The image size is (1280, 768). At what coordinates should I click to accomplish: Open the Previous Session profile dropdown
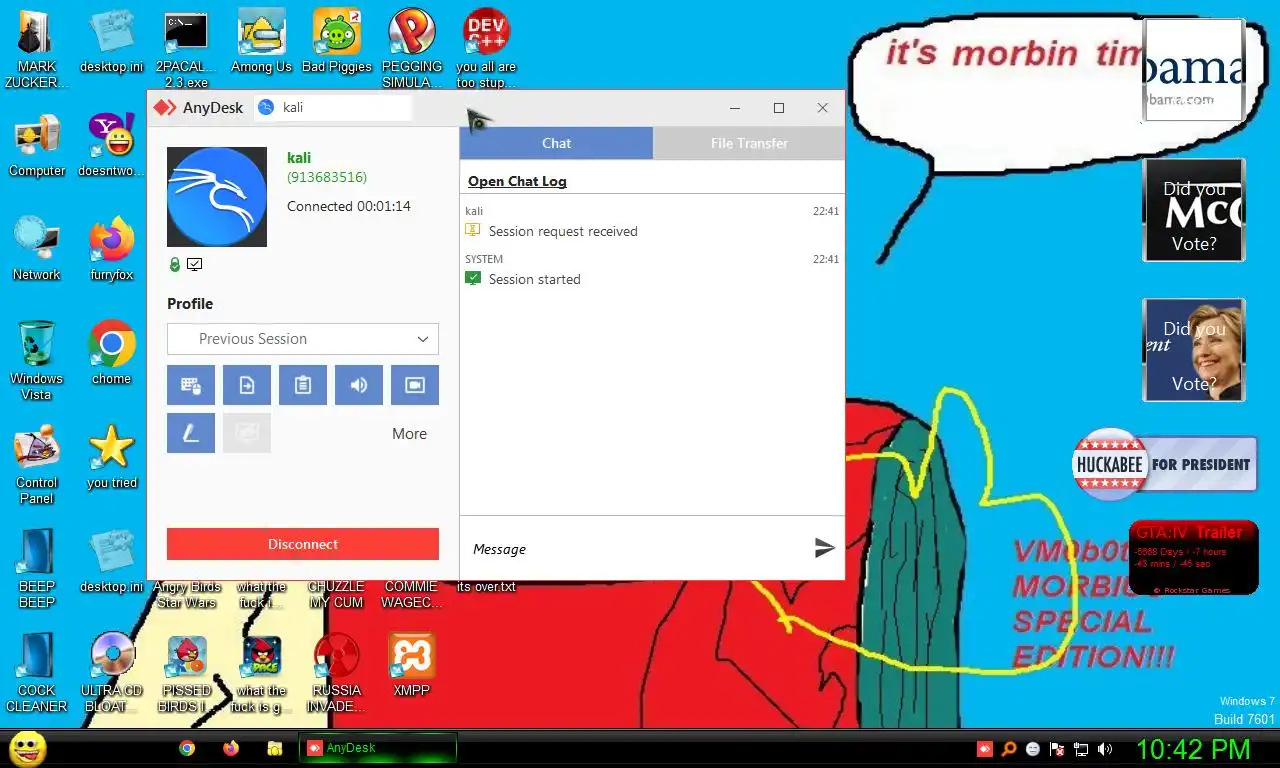303,339
